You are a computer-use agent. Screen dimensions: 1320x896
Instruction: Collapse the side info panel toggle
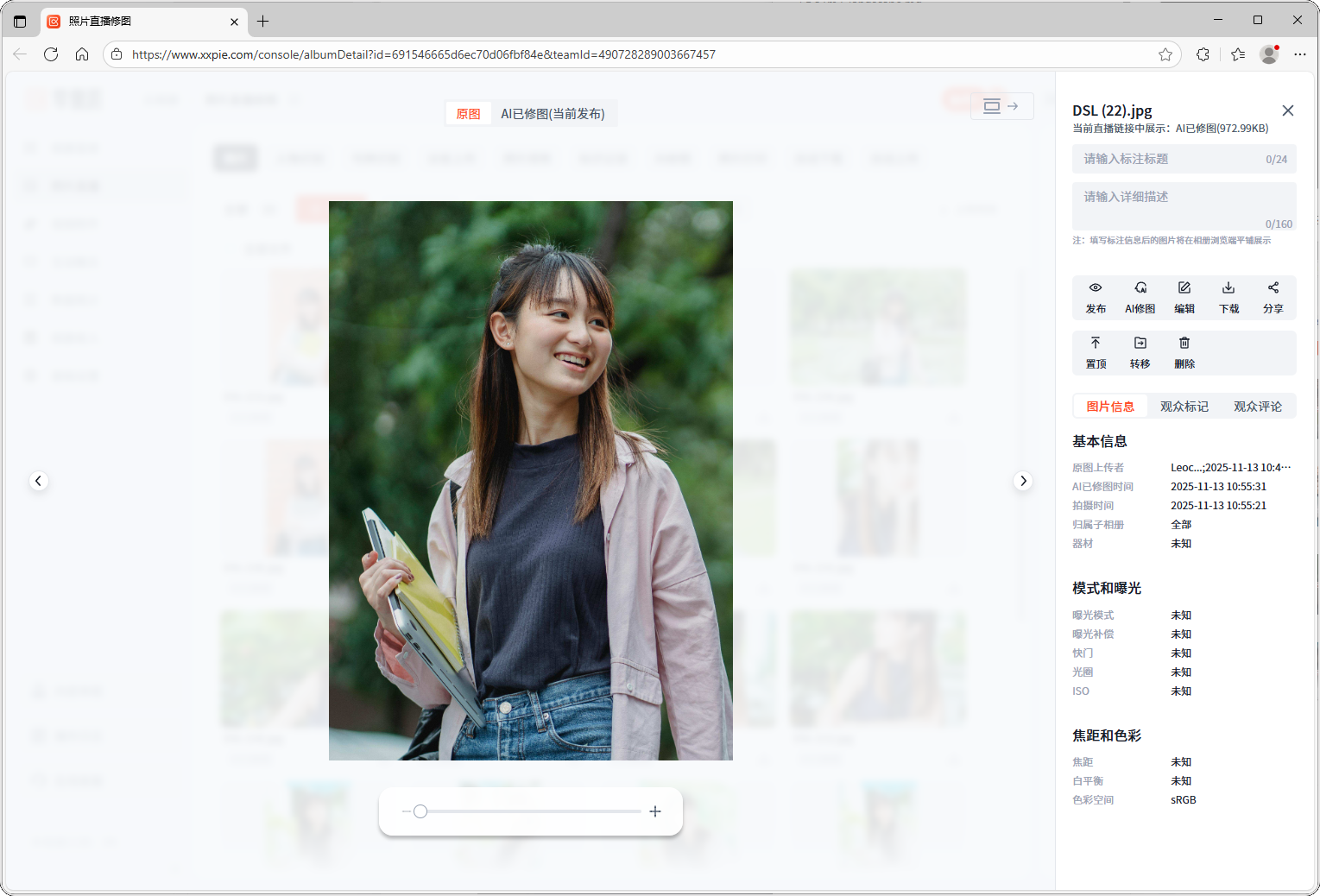(x=1001, y=106)
